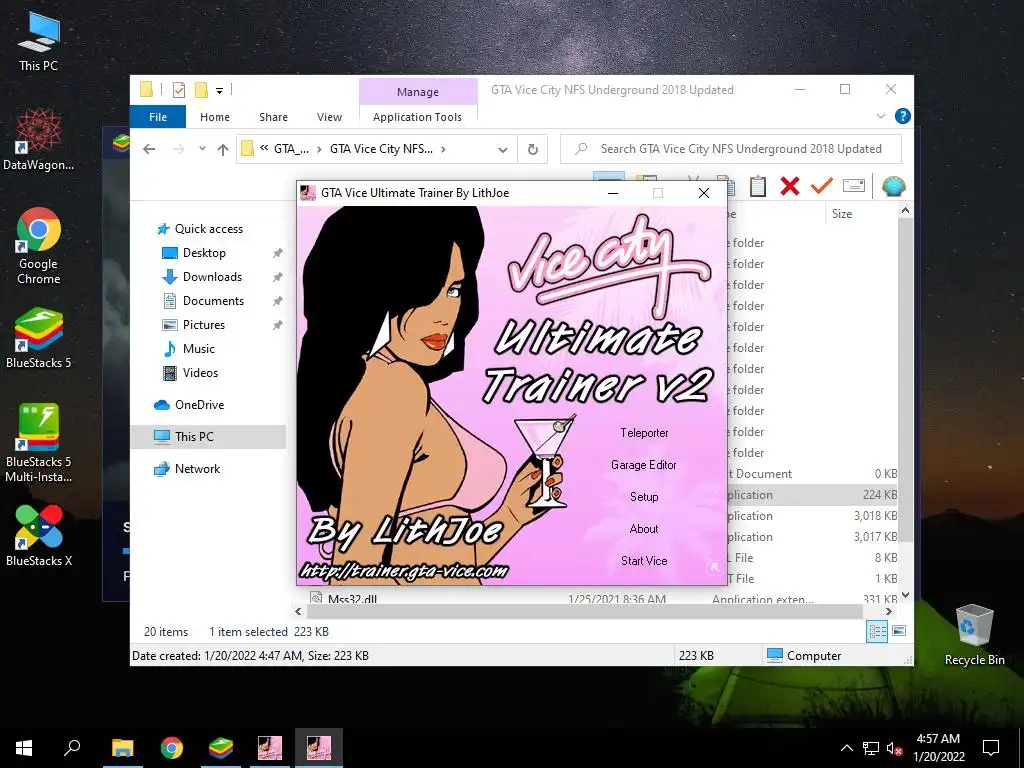Open the Home ribbon tab
Viewport: 1024px width, 768px height.
pos(215,117)
